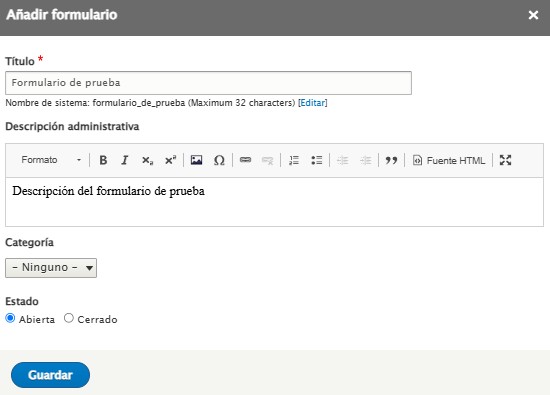Click the 'Estado' label
The width and height of the screenshot is (550, 395).
pos(22,301)
